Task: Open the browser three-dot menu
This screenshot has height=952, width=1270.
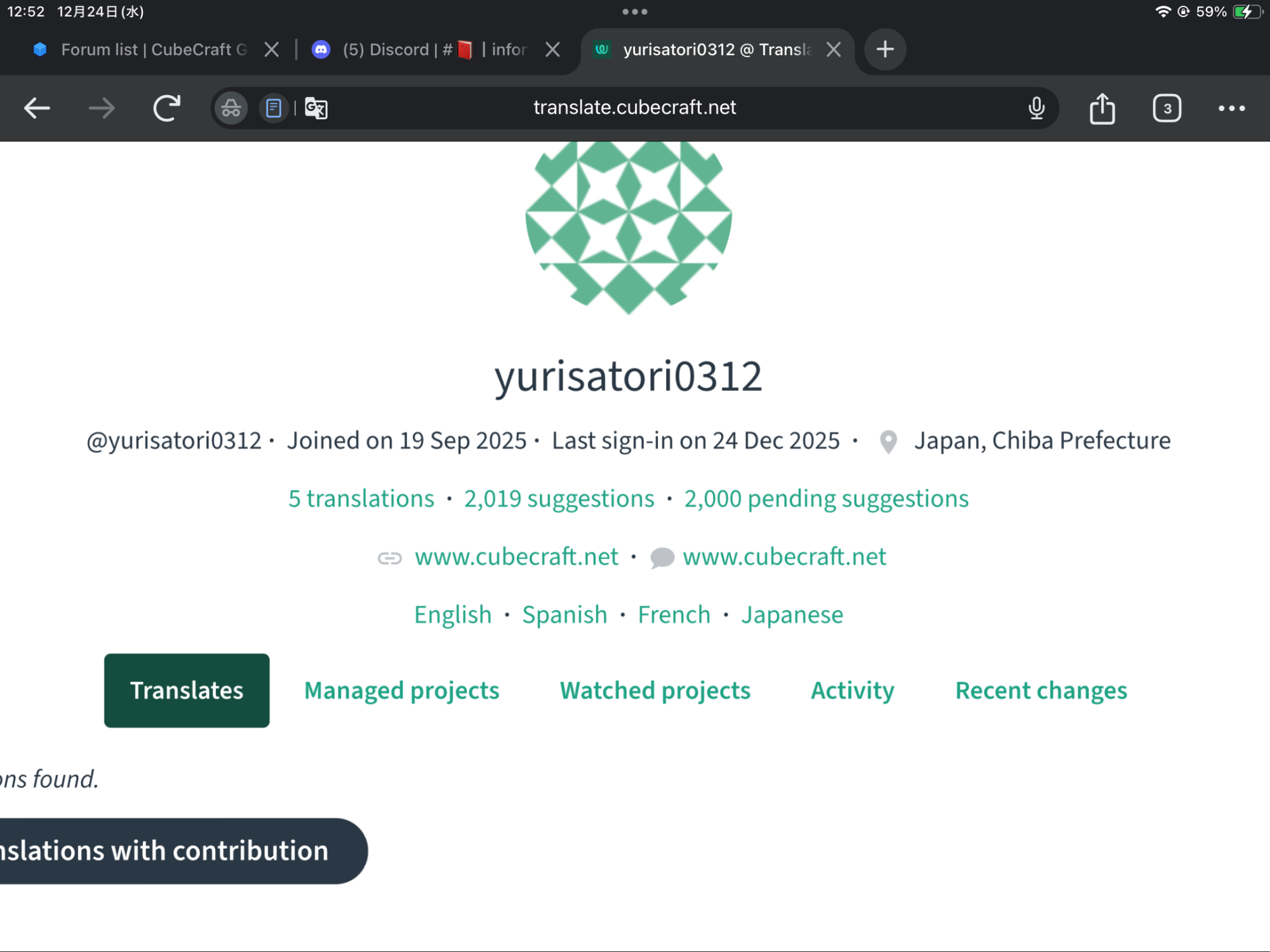Action: (x=1232, y=109)
